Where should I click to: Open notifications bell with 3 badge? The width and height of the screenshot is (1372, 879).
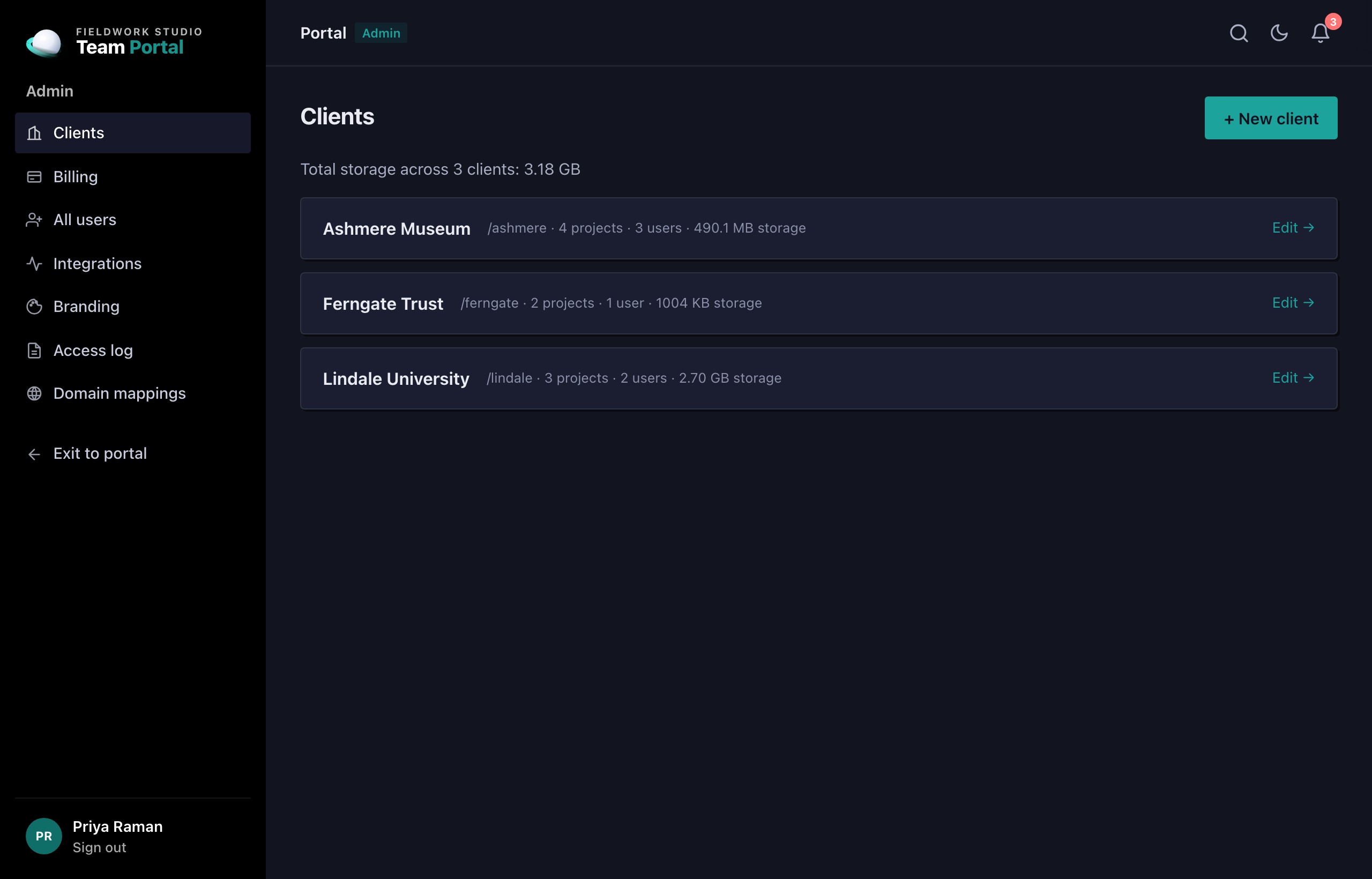point(1321,33)
